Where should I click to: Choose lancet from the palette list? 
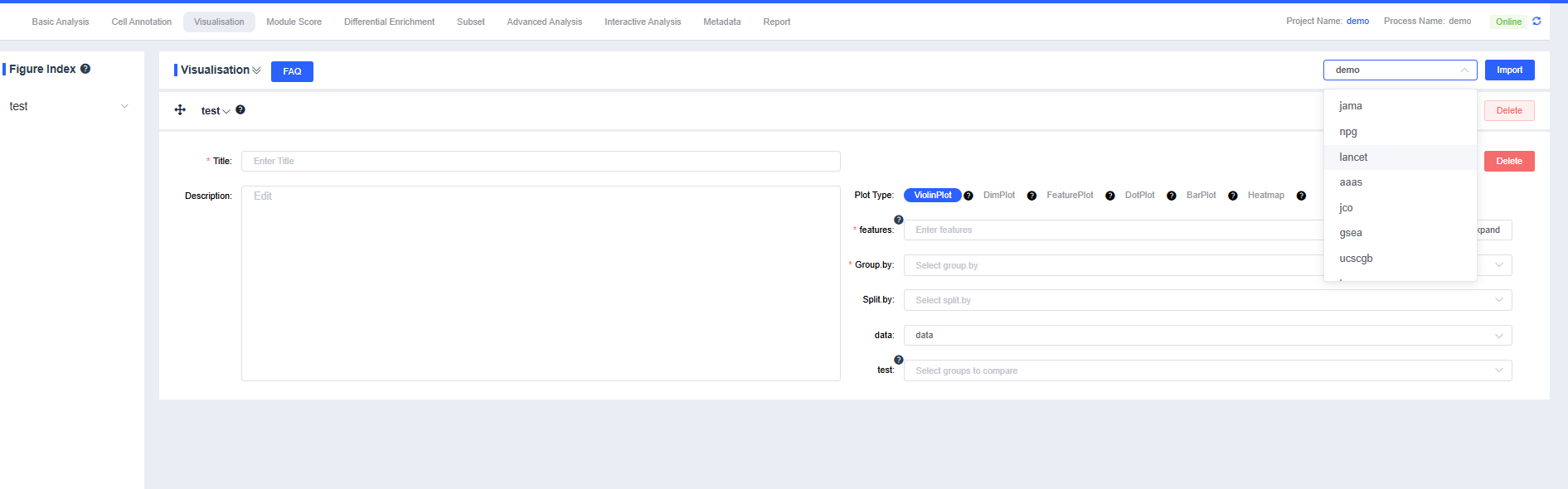pos(1353,157)
